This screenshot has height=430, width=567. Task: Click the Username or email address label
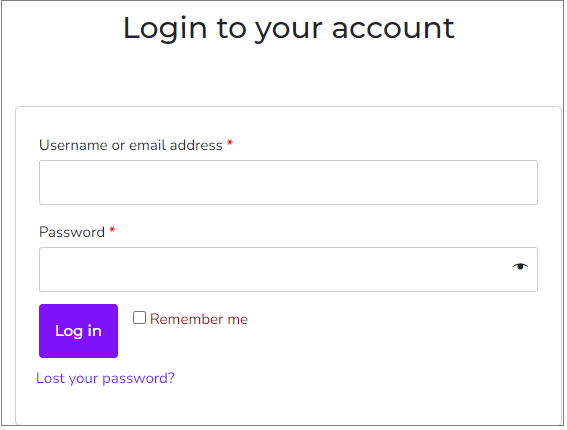tap(131, 146)
